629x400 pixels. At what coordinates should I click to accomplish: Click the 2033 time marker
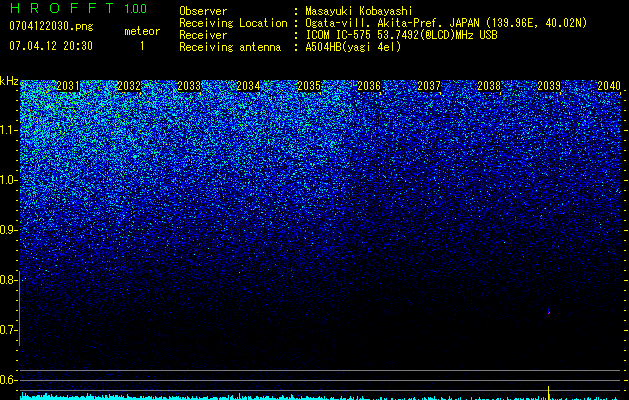pyautogui.click(x=189, y=86)
